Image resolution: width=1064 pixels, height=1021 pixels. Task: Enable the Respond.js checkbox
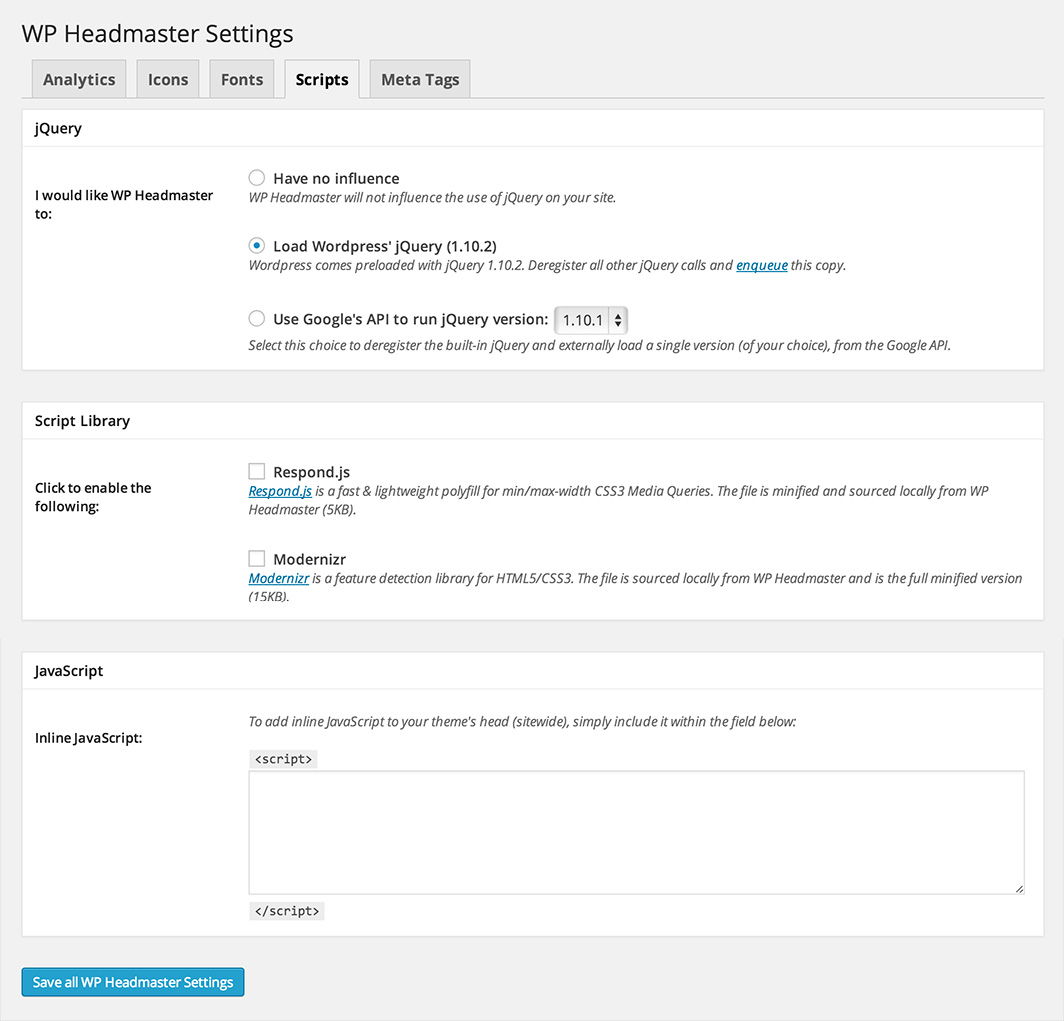pos(257,472)
